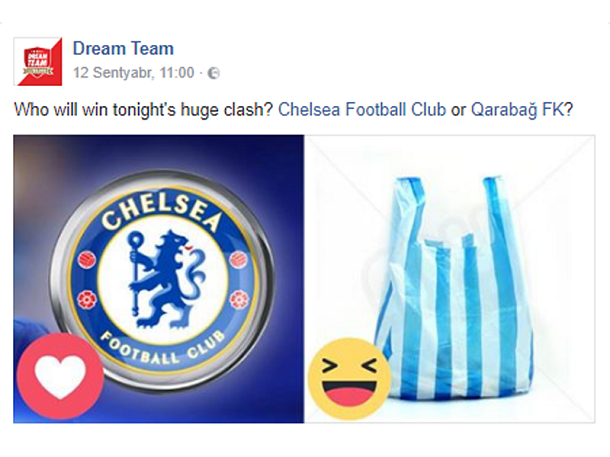Click the CHELSEA lettering on the badge
Image resolution: width=610 pixels, height=457 pixels.
162,212
